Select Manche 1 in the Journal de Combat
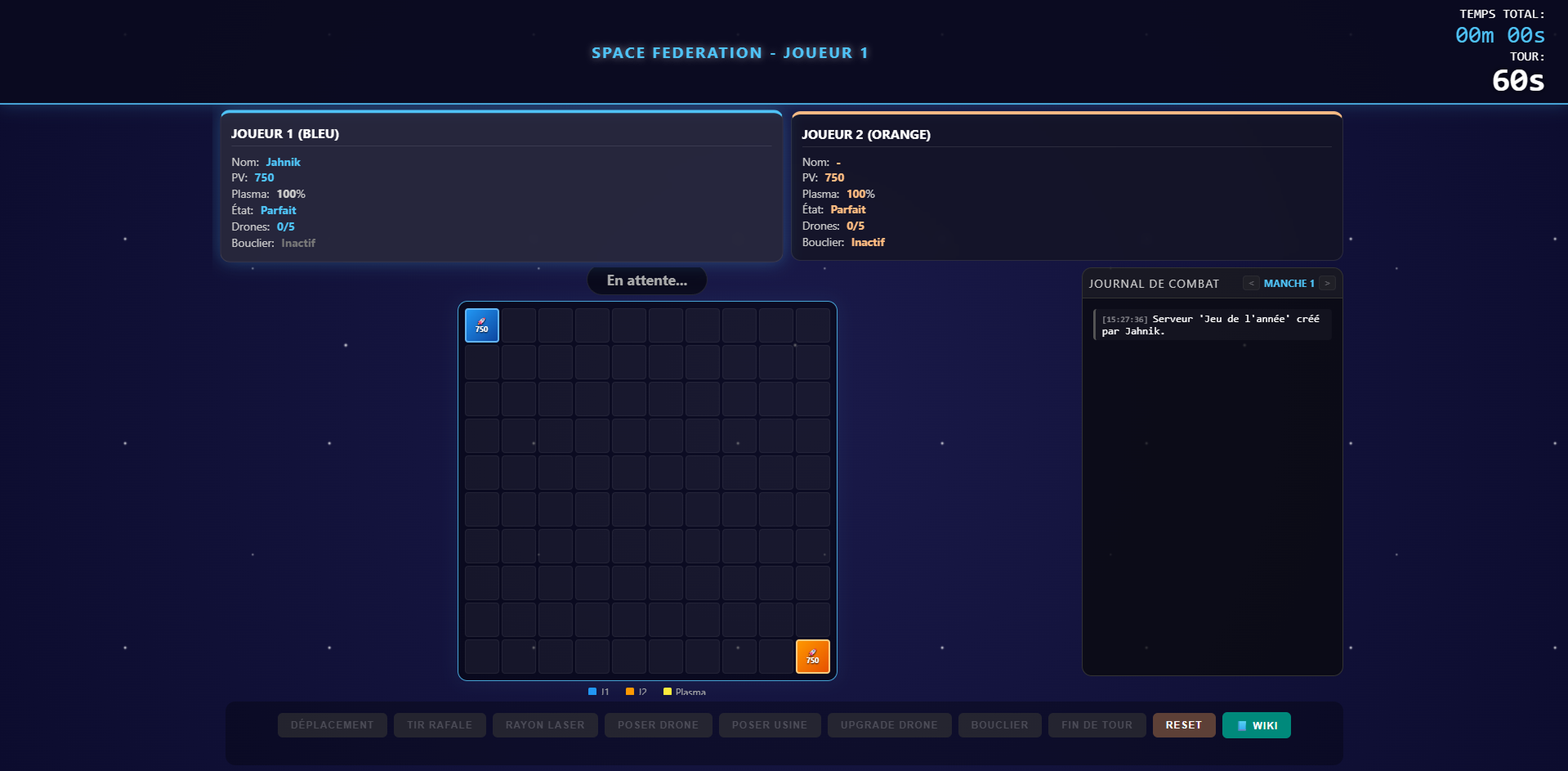This screenshot has height=771, width=1568. [1289, 283]
